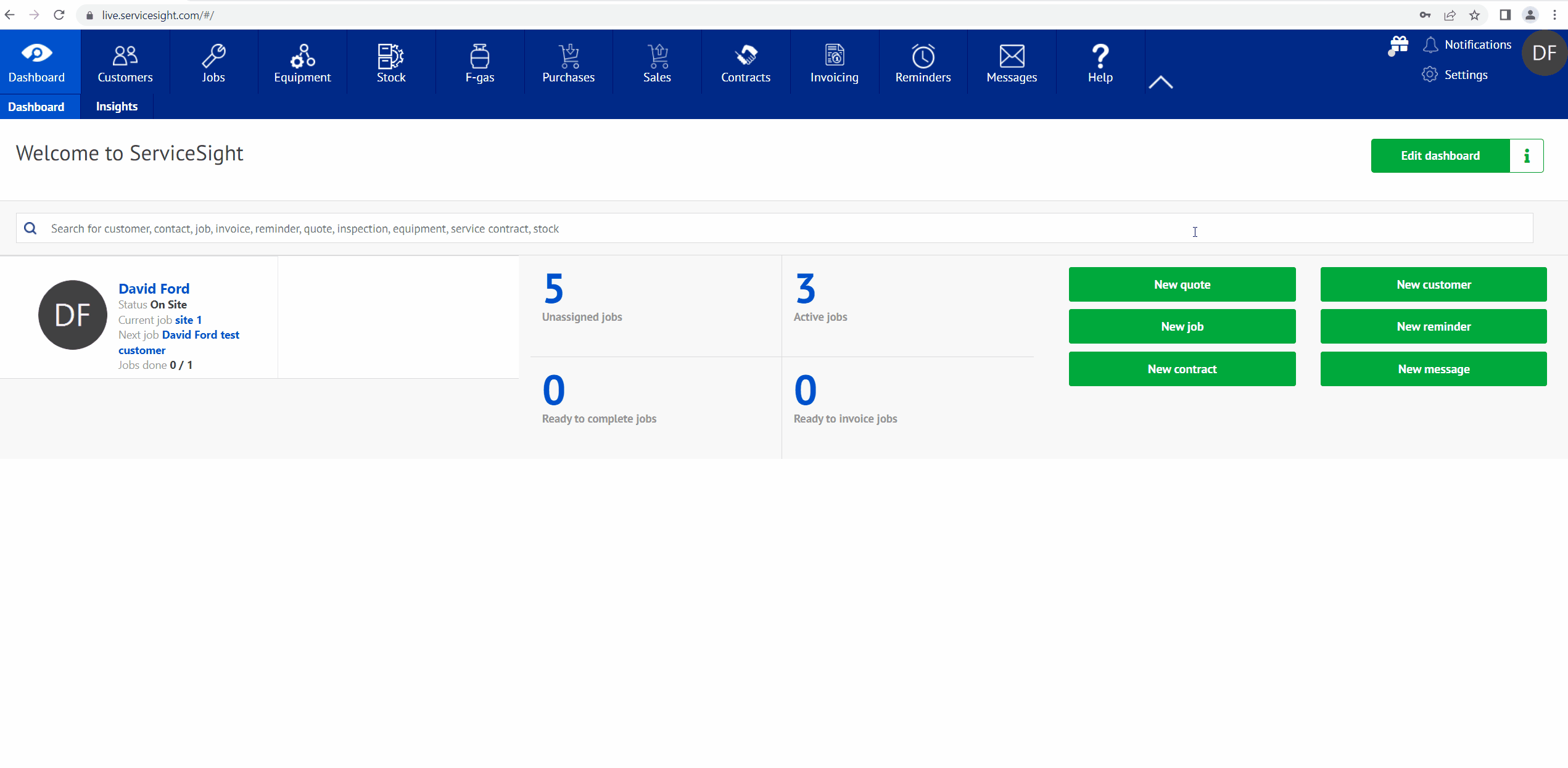The image size is (1568, 768).
Task: Open the Chrome three-dot menu
Action: [x=1554, y=15]
